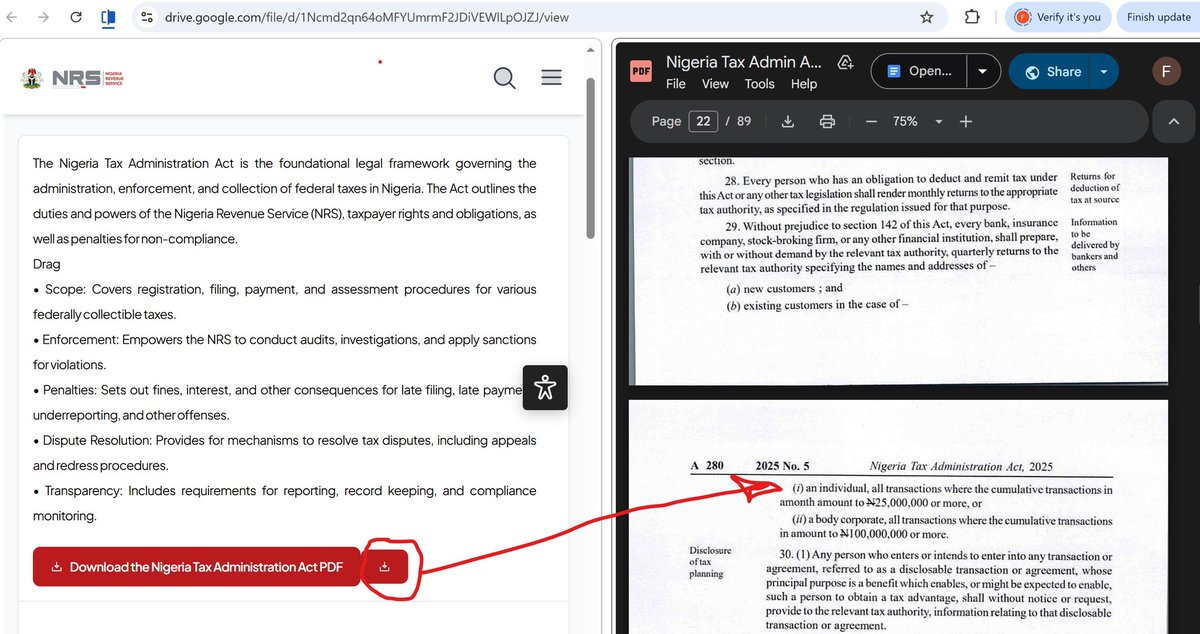The width and height of the screenshot is (1200, 634).
Task: Edit the page number field
Action: [703, 121]
